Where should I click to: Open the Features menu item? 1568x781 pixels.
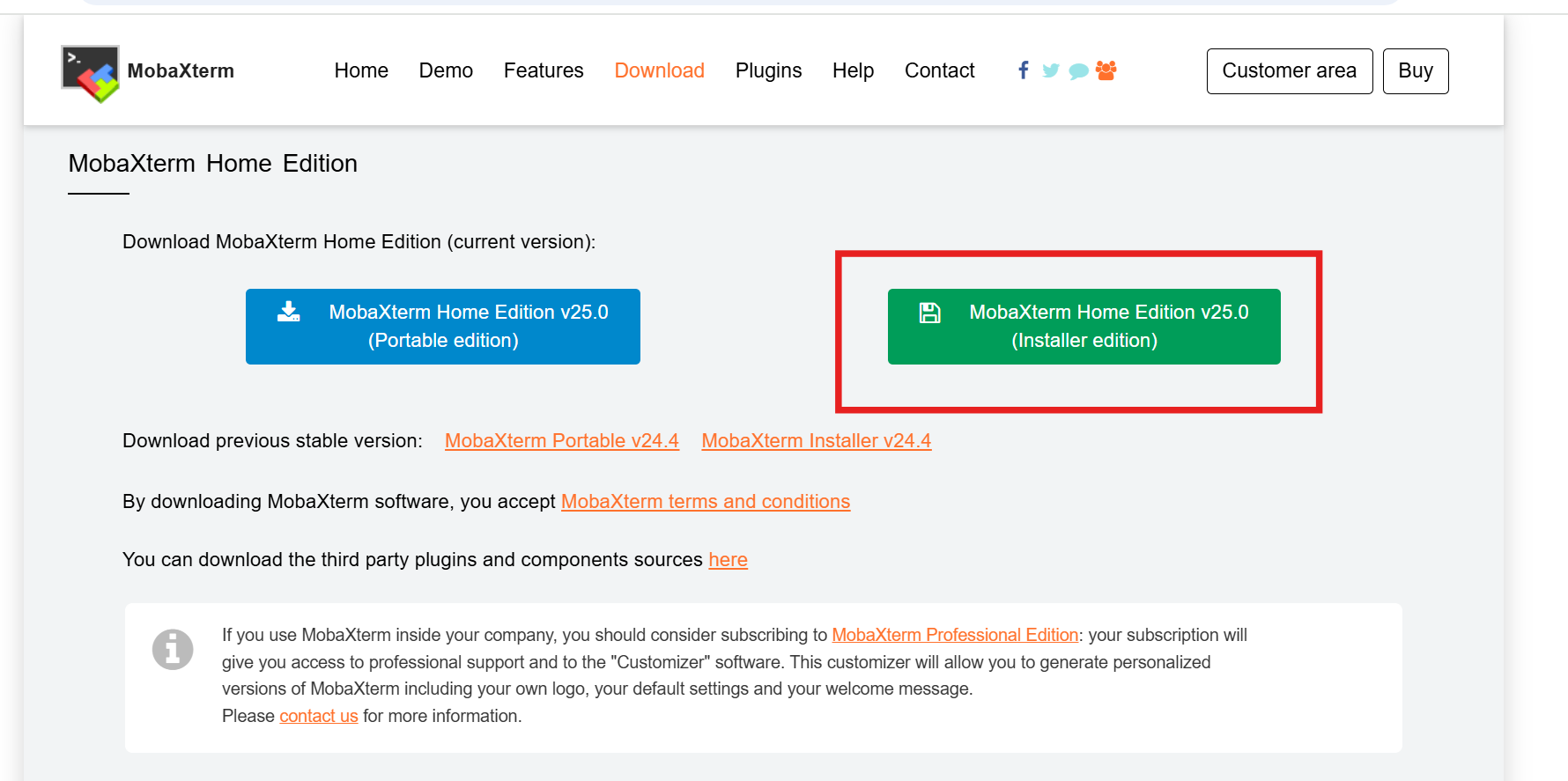pos(544,70)
